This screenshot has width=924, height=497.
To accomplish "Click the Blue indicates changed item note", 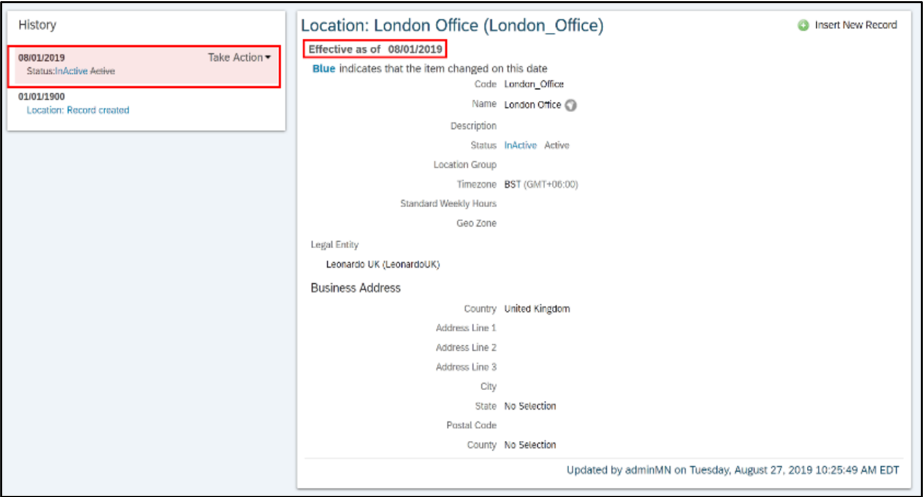I will [430, 68].
